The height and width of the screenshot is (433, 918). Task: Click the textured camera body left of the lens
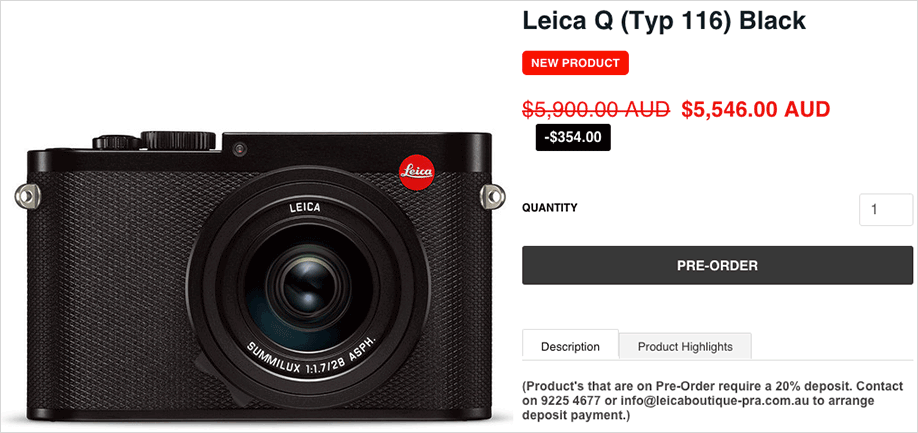click(x=110, y=280)
